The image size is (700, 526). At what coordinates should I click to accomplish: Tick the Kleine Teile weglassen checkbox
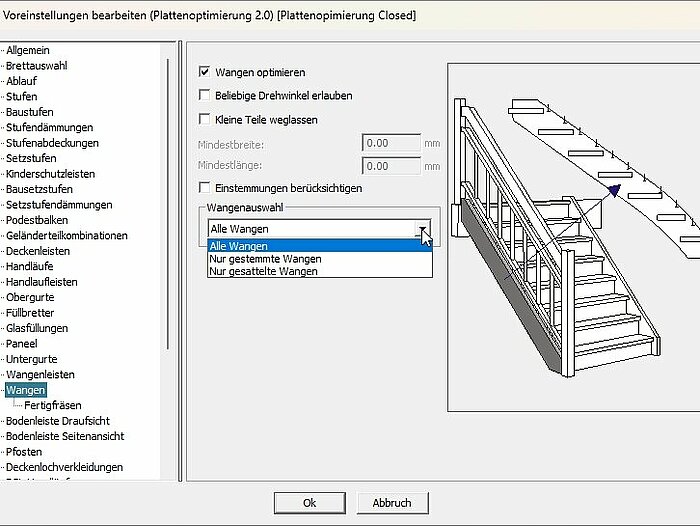204,119
